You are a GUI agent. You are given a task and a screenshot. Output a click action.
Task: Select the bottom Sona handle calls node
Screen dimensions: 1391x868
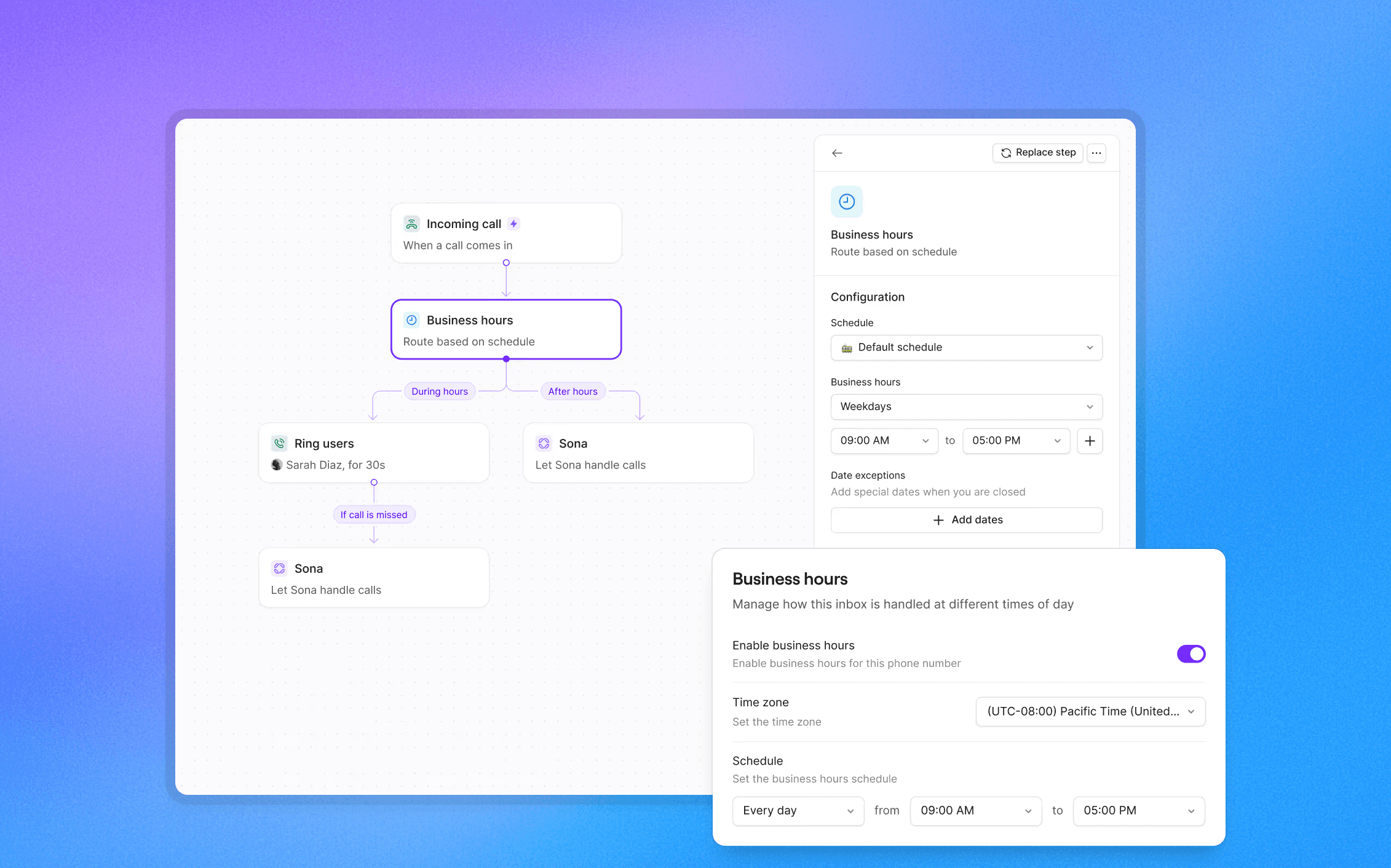click(x=373, y=578)
